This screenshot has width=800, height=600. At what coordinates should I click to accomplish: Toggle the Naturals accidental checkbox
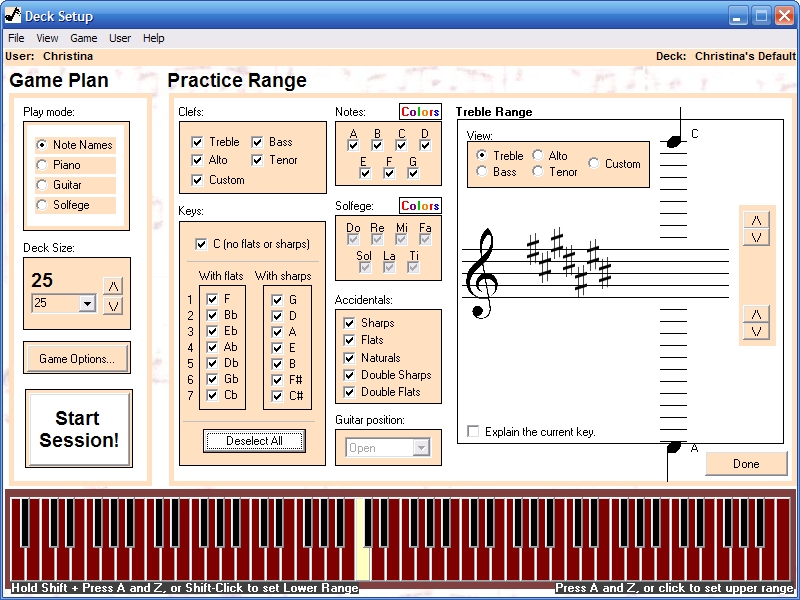click(x=349, y=358)
